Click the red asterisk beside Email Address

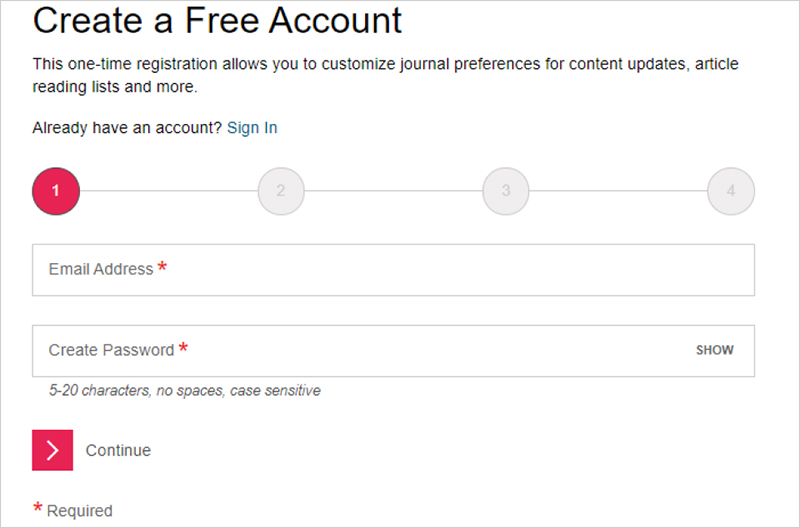[x=162, y=267]
